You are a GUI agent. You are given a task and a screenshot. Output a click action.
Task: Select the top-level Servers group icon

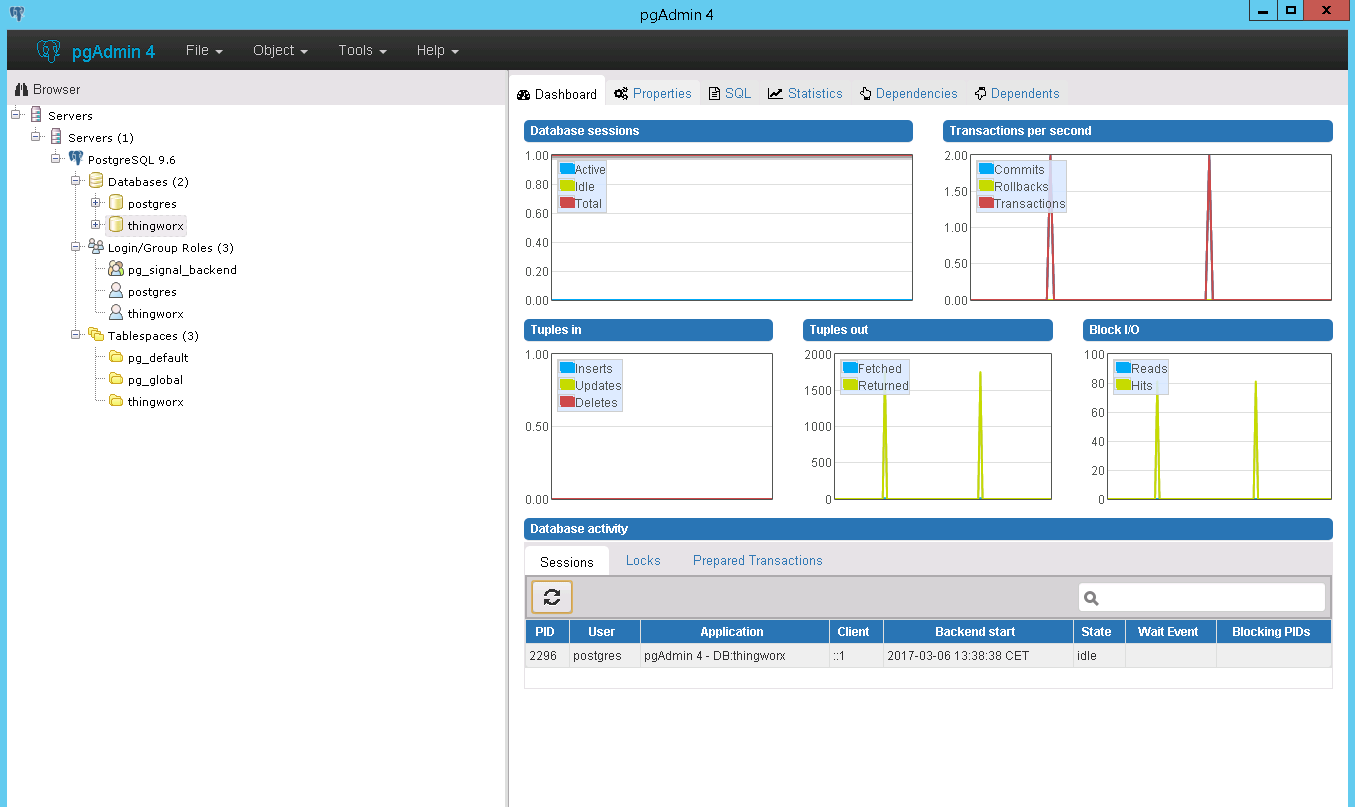point(36,115)
